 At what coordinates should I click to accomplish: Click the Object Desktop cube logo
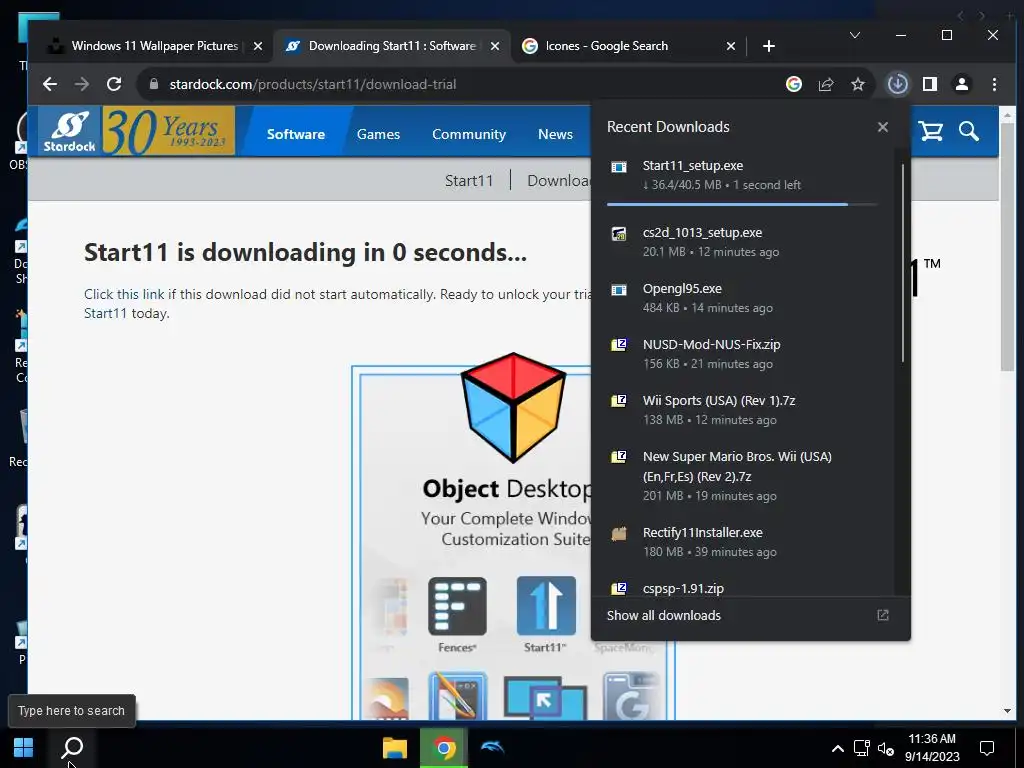[x=513, y=408]
